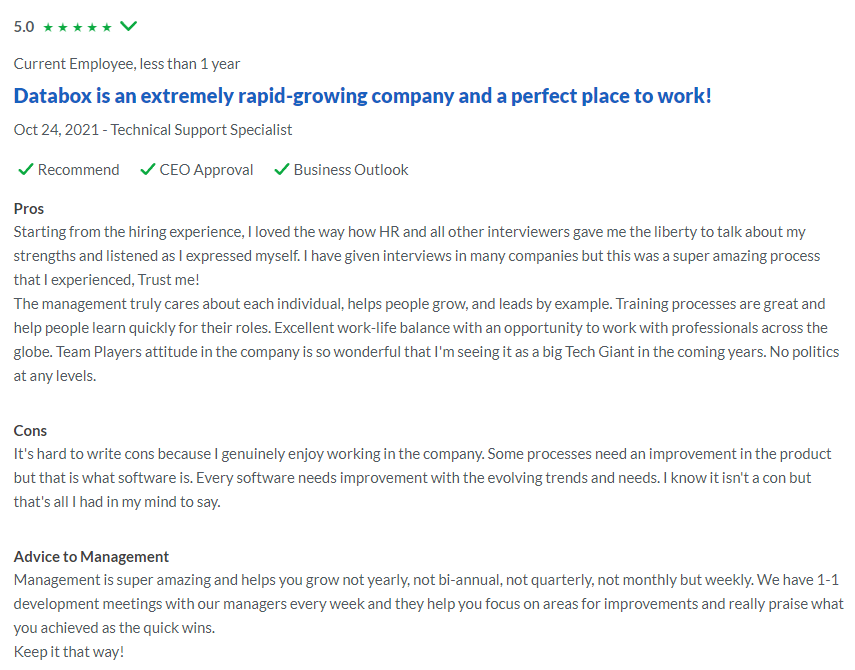Click the fifth green rating star
855x670 pixels.
coord(107,27)
